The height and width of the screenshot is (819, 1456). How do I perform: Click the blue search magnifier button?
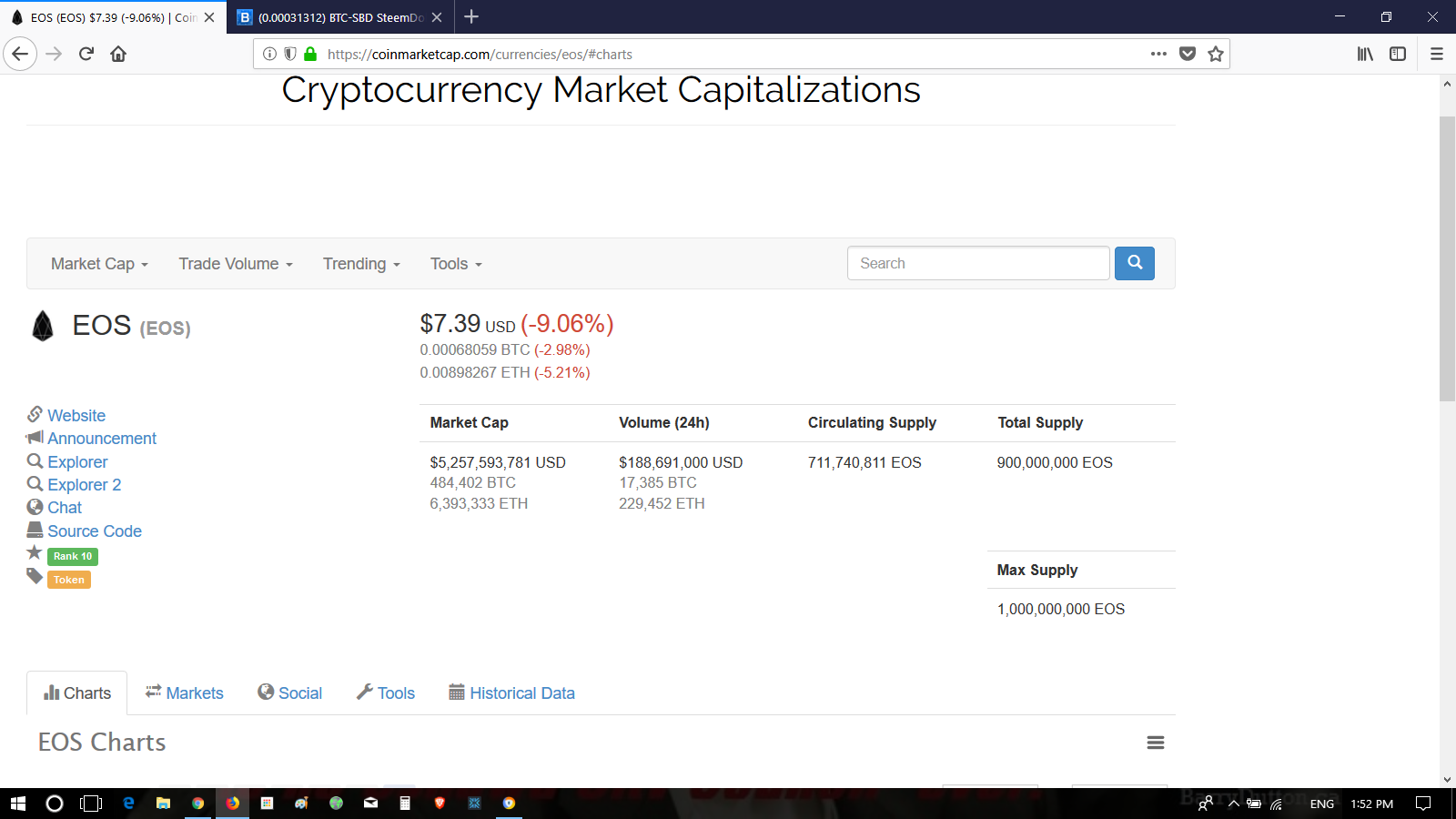point(1135,263)
